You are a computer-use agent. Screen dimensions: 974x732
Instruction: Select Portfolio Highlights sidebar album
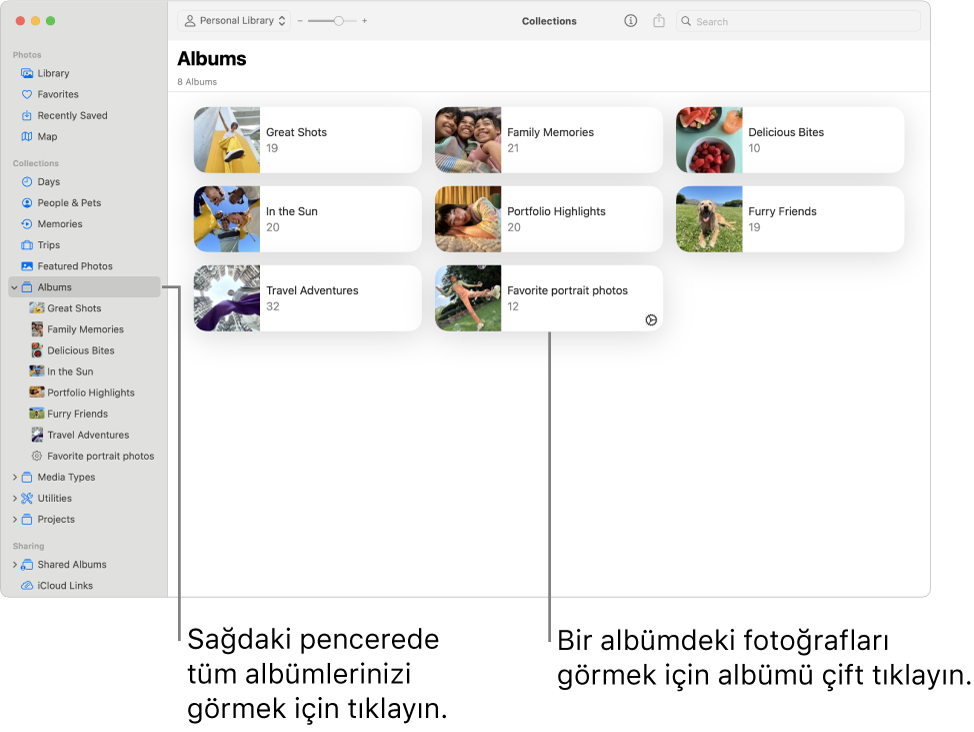[x=90, y=393]
